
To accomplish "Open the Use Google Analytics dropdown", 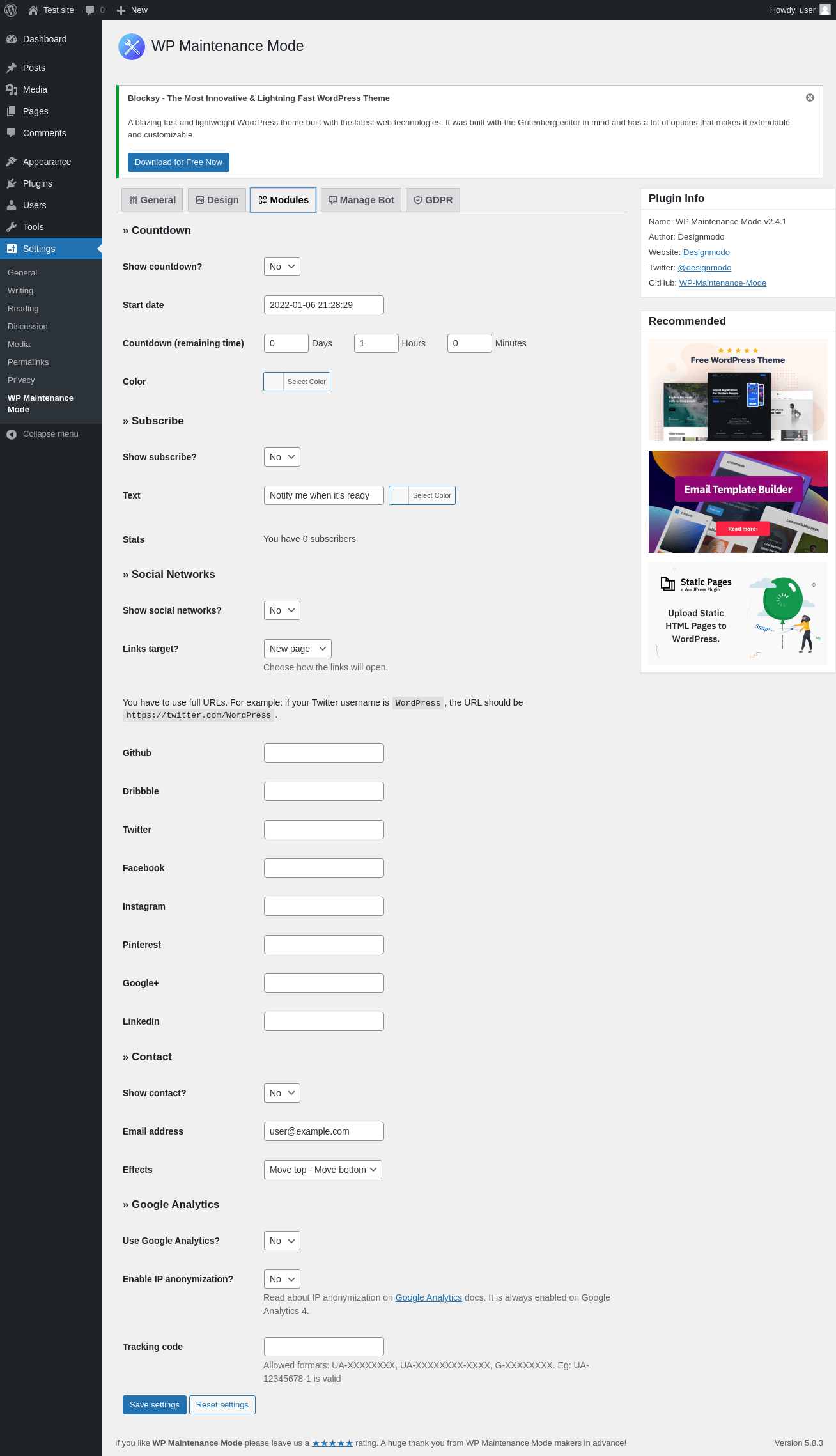I will point(282,1241).
